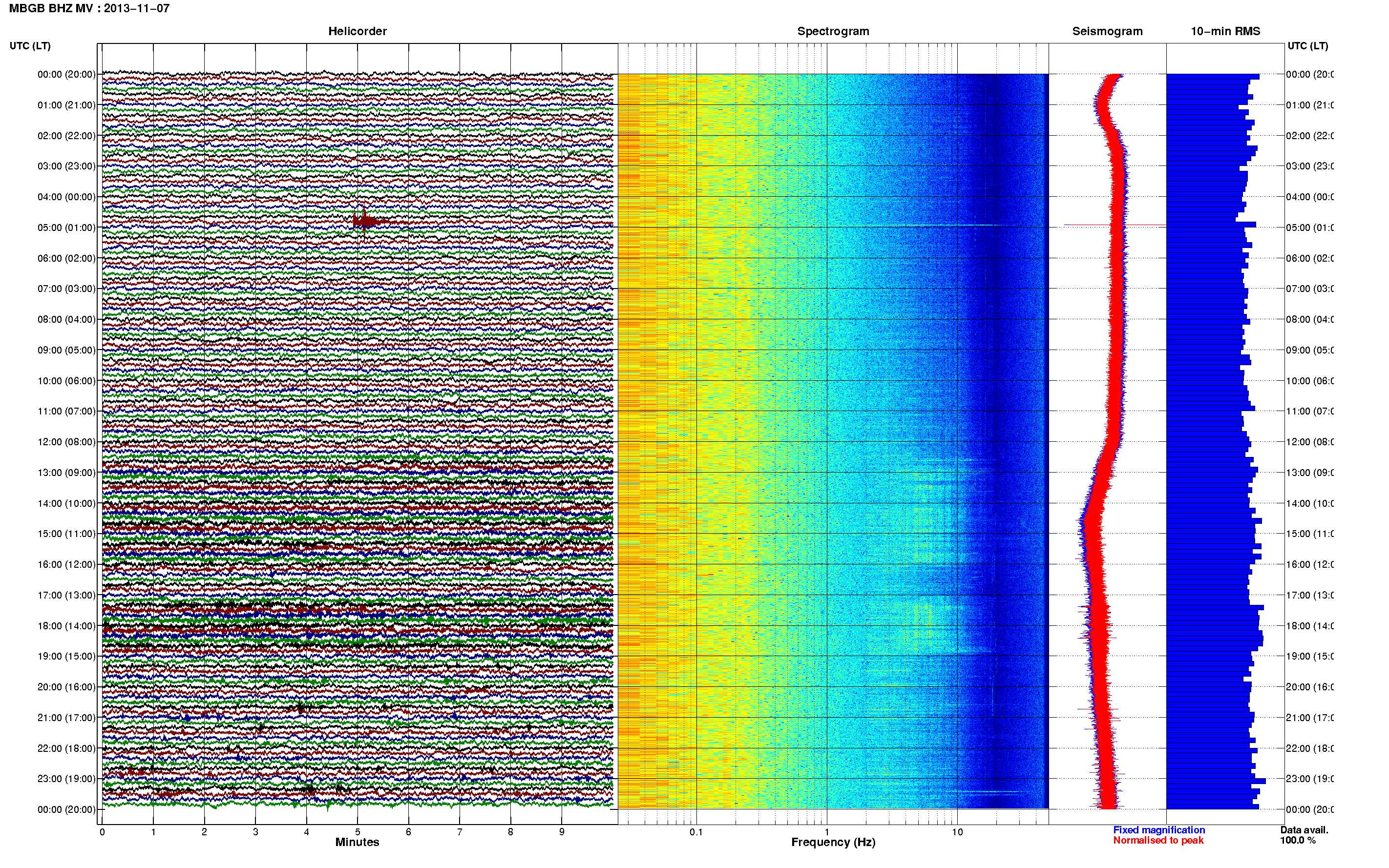
Task: Click the horizontal red spike in Seismogram panel
Action: (1114, 225)
